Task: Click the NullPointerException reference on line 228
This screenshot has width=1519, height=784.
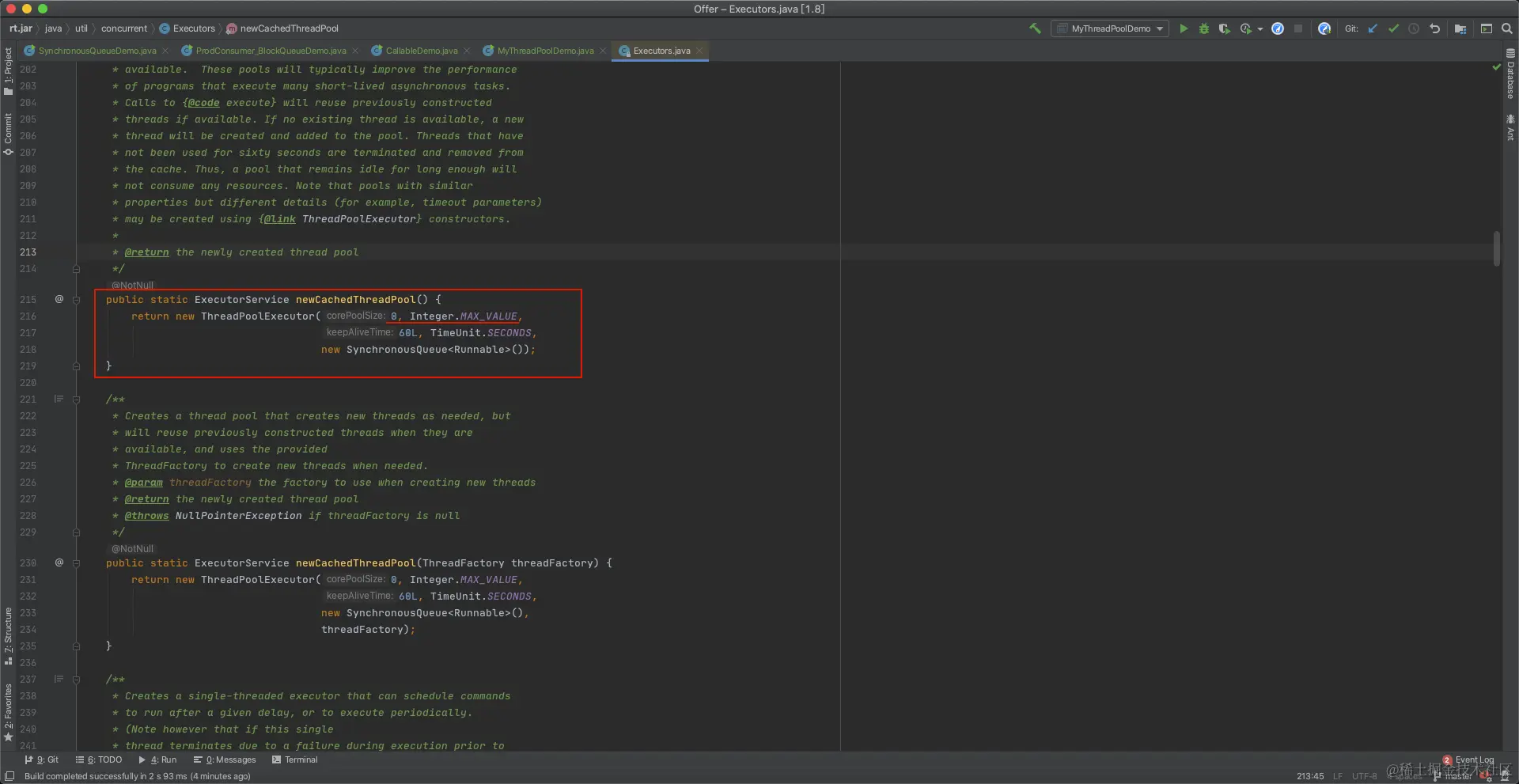Action: [238, 516]
